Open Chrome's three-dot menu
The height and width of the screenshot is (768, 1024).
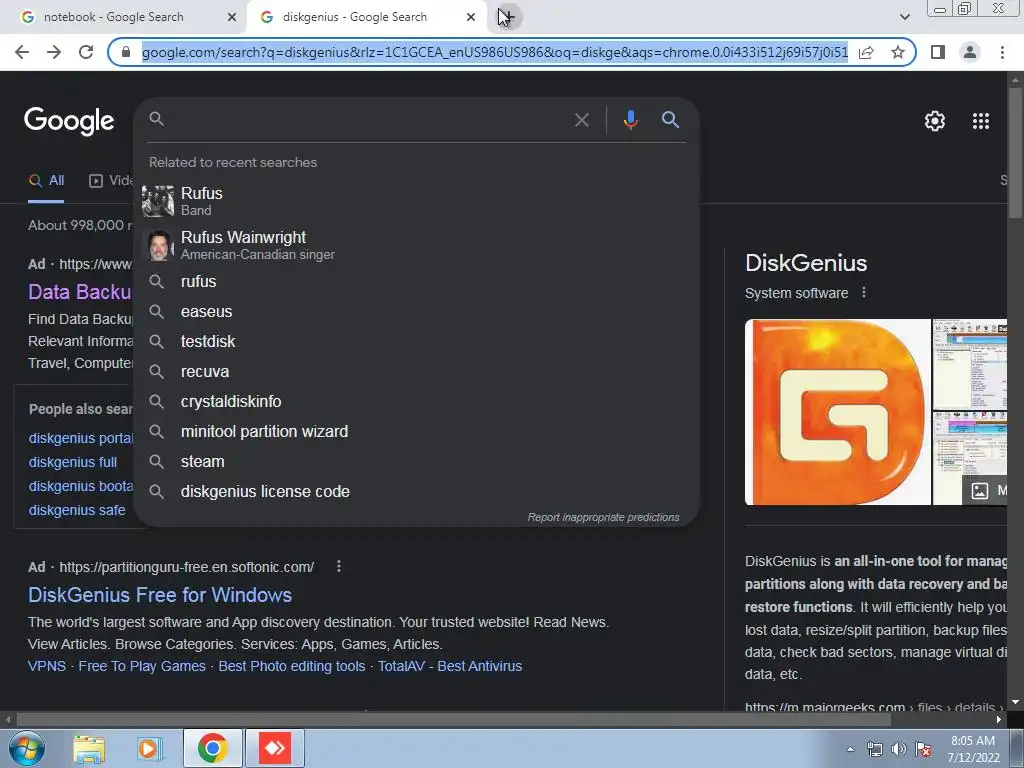1002,52
